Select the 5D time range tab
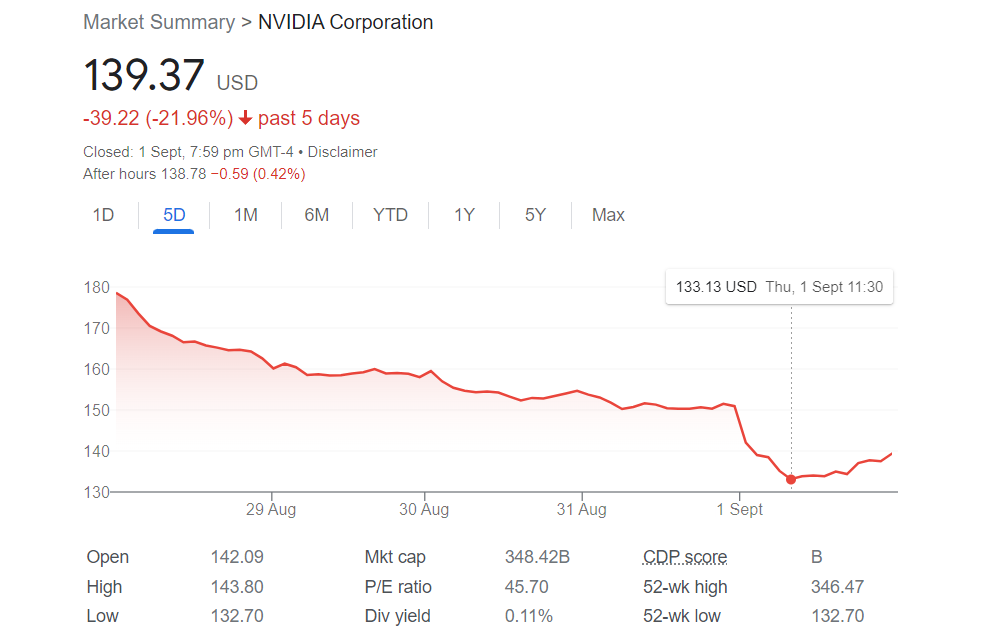The height and width of the screenshot is (637, 987). point(174,215)
